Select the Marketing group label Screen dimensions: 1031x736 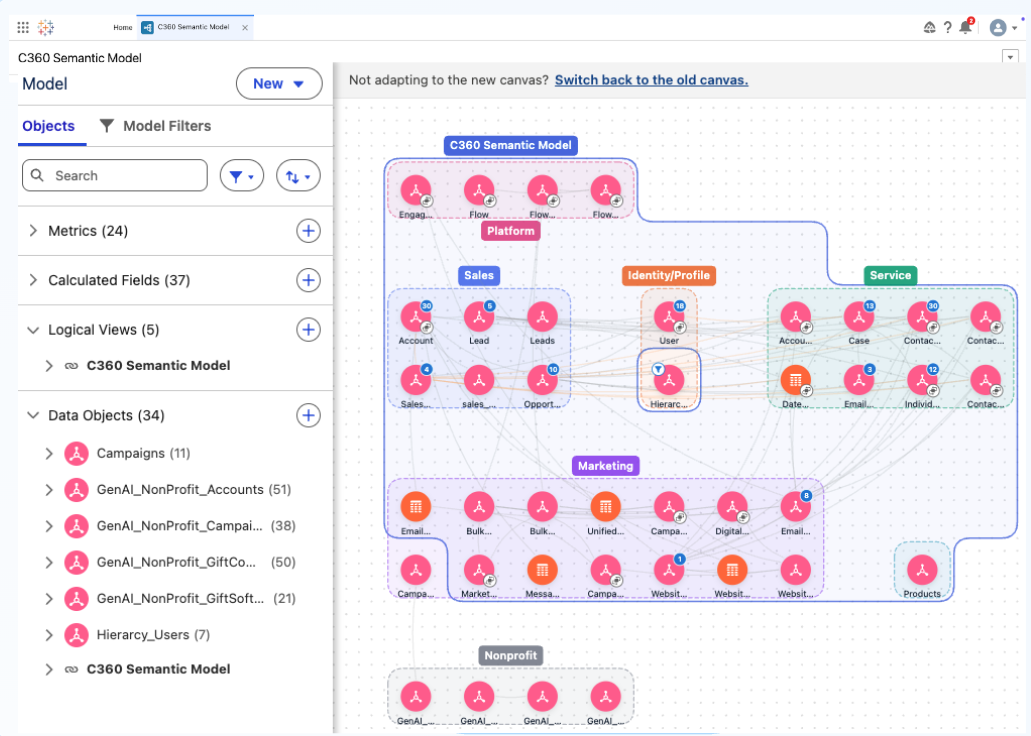click(606, 466)
